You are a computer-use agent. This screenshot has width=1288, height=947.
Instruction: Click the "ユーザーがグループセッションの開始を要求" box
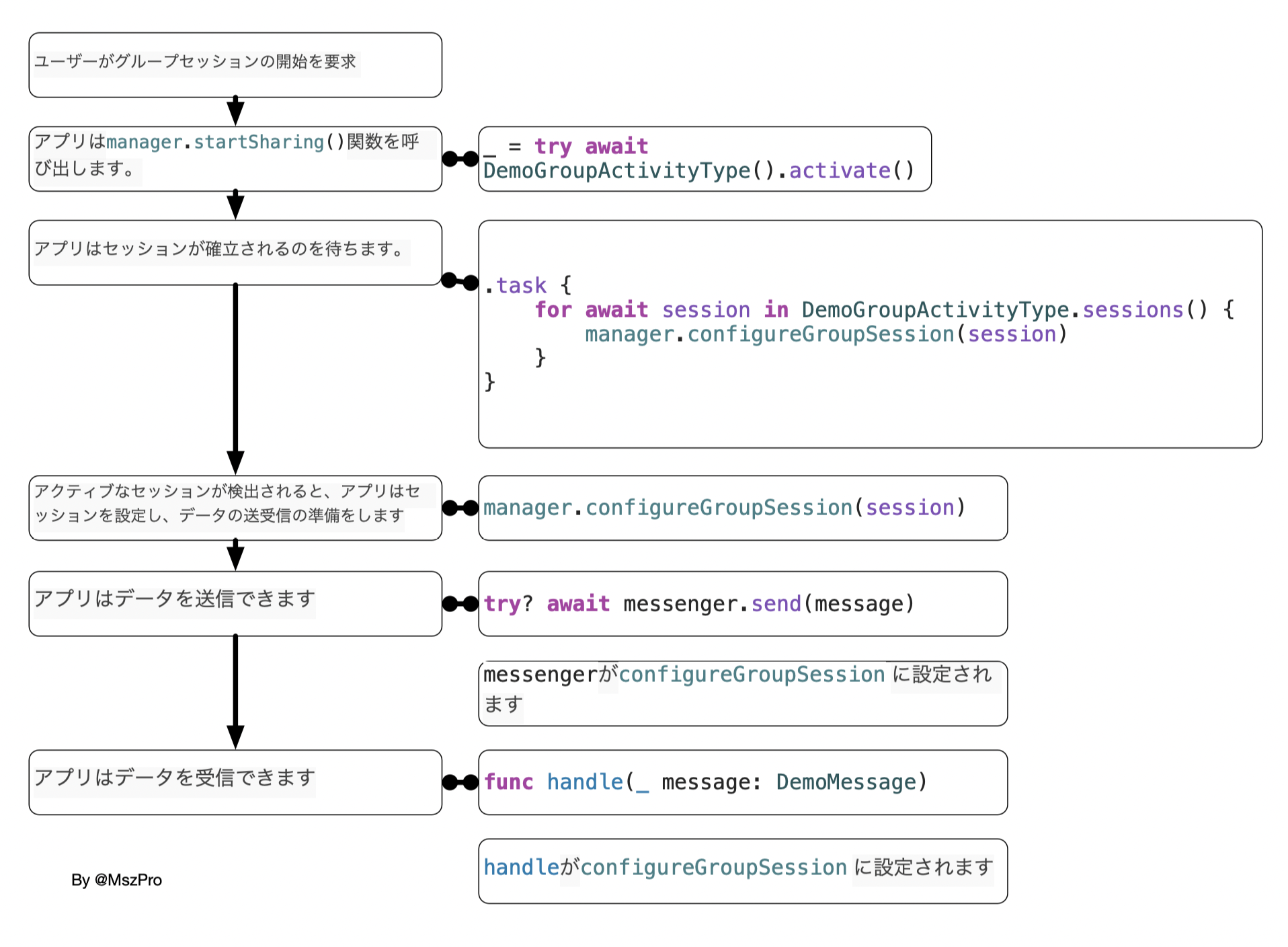(235, 65)
